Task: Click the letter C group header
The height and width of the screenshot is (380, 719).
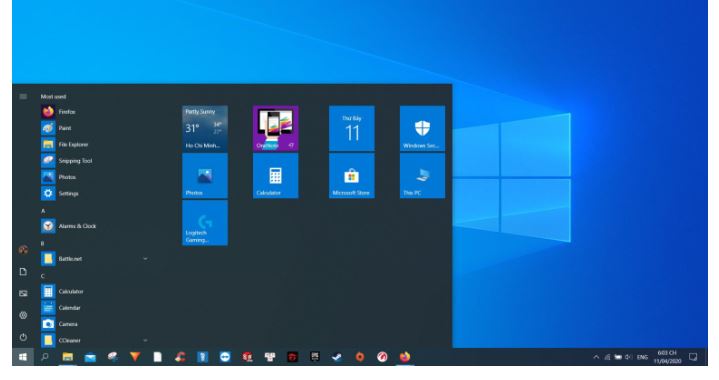Action: [x=43, y=276]
